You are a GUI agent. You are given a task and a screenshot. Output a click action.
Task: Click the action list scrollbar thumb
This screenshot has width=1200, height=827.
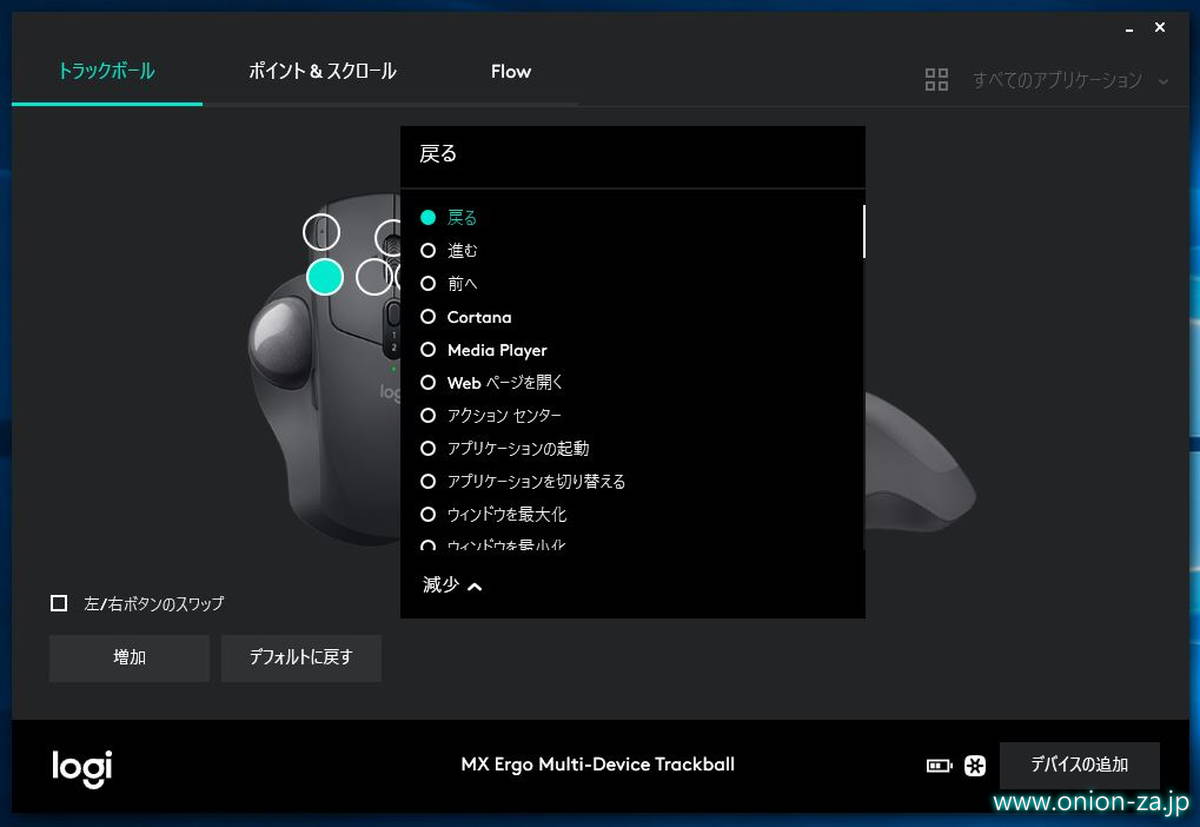[x=863, y=231]
